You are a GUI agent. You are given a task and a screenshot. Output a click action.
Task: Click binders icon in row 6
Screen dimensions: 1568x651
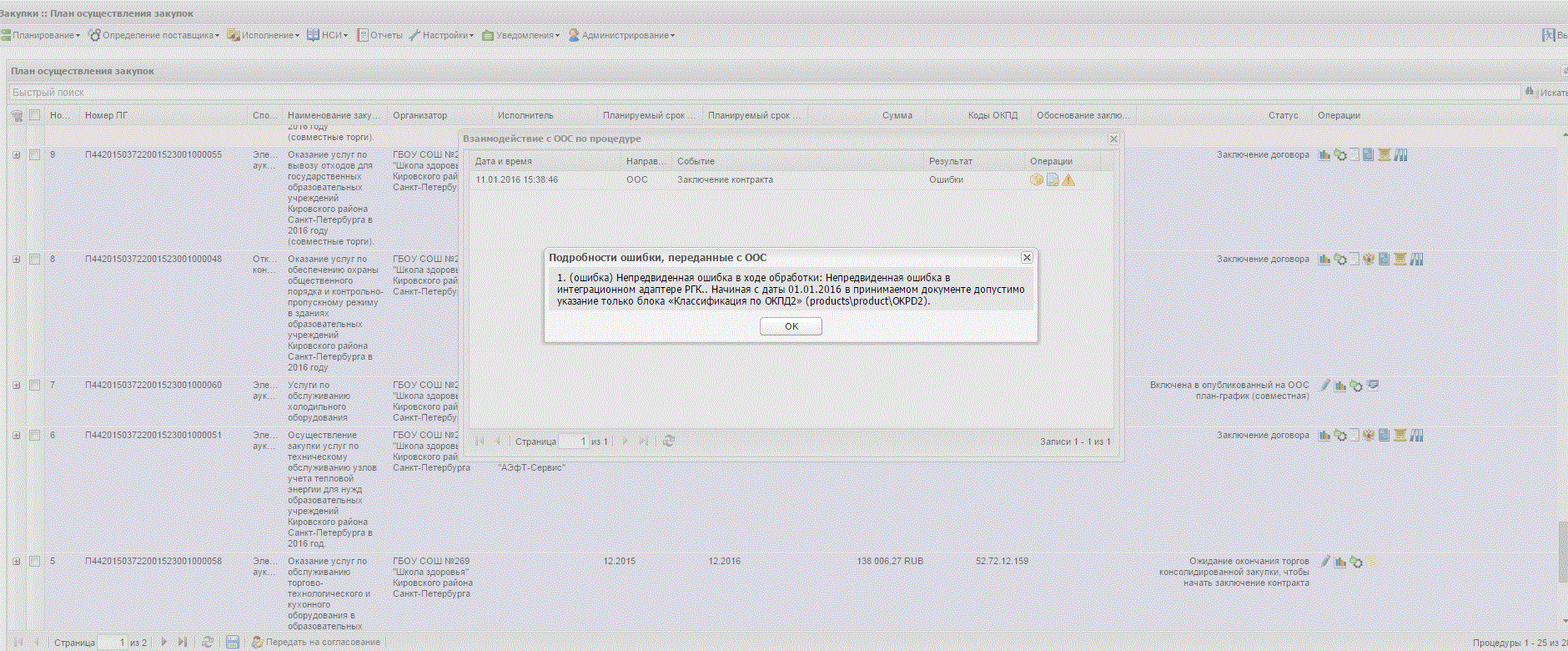tap(1416, 435)
